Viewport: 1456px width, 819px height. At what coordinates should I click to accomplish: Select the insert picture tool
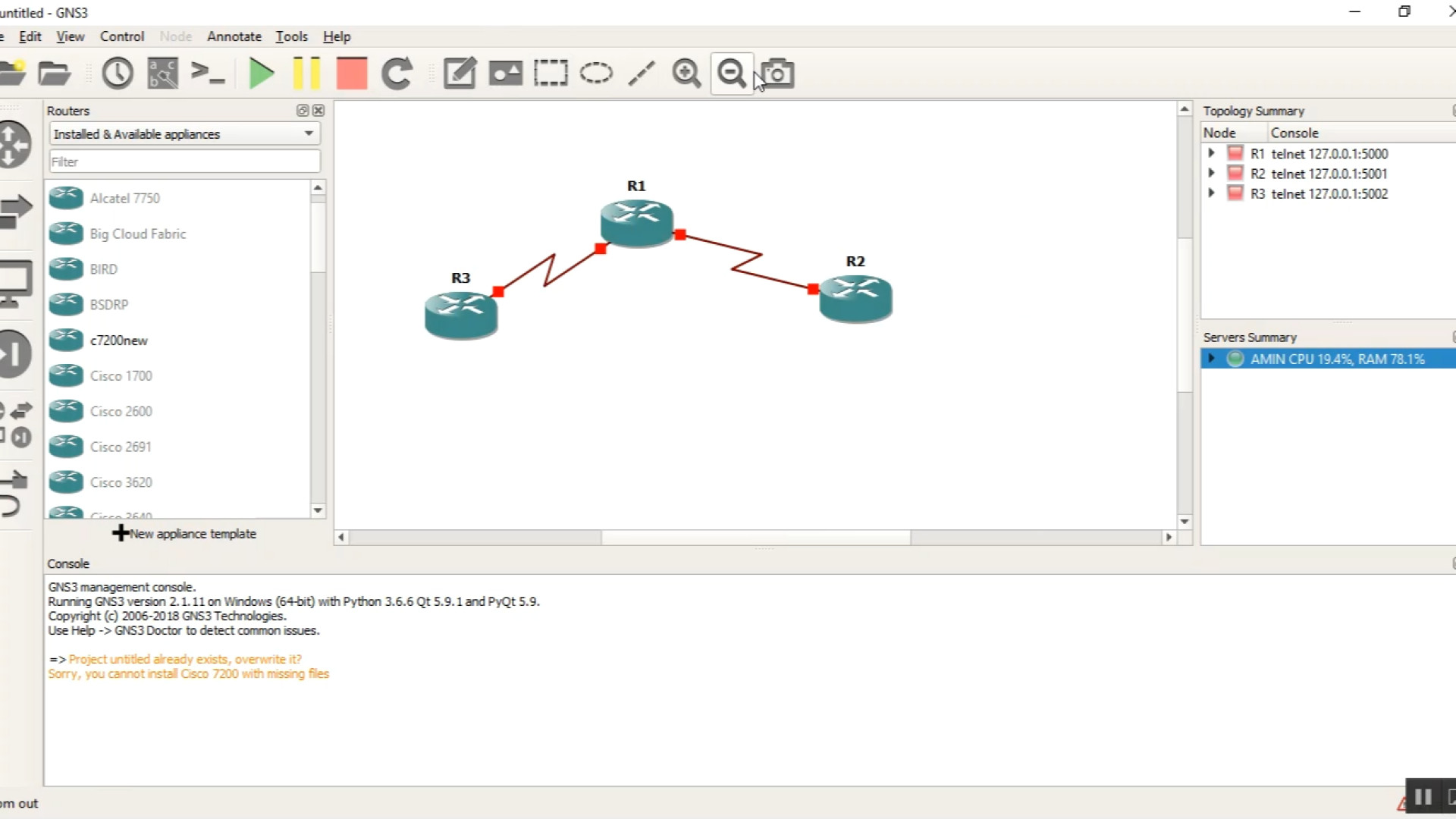[505, 74]
